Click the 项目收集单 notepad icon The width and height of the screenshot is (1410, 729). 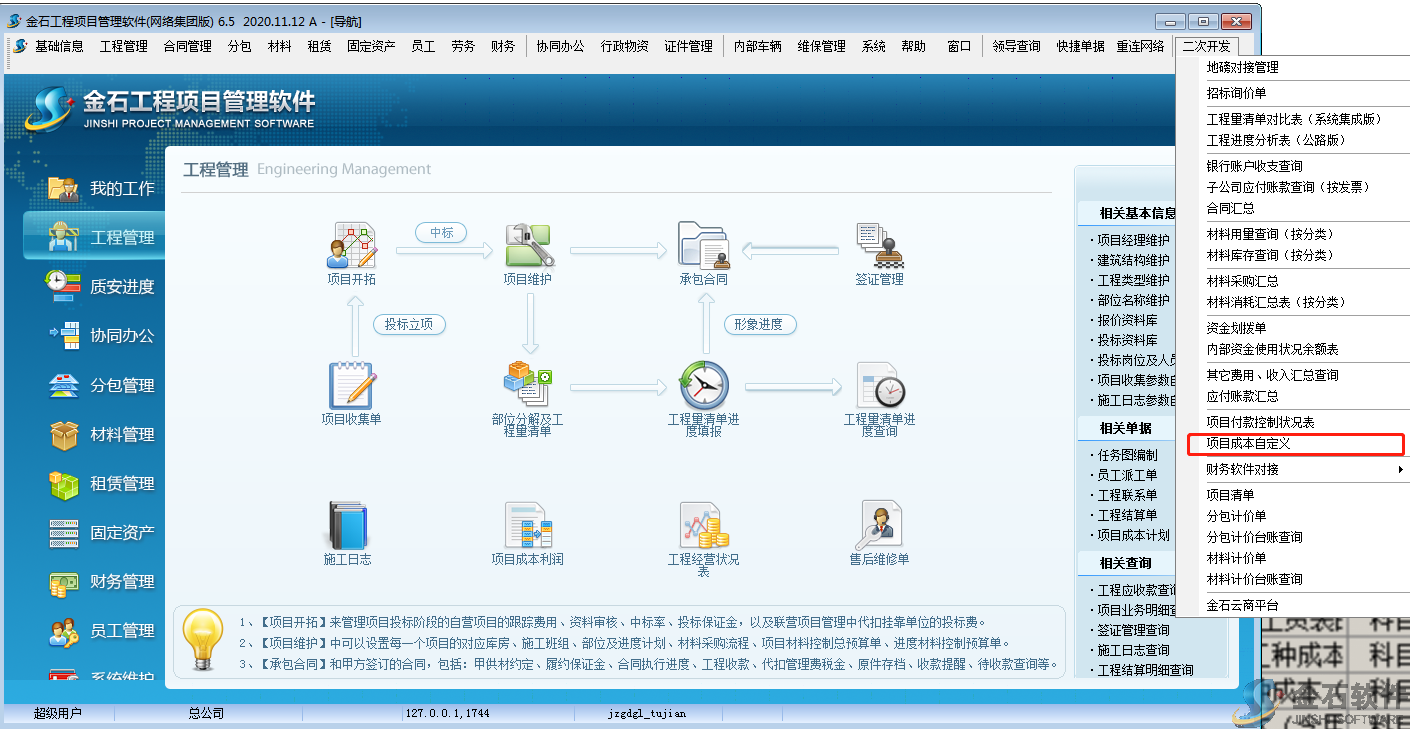click(x=351, y=386)
